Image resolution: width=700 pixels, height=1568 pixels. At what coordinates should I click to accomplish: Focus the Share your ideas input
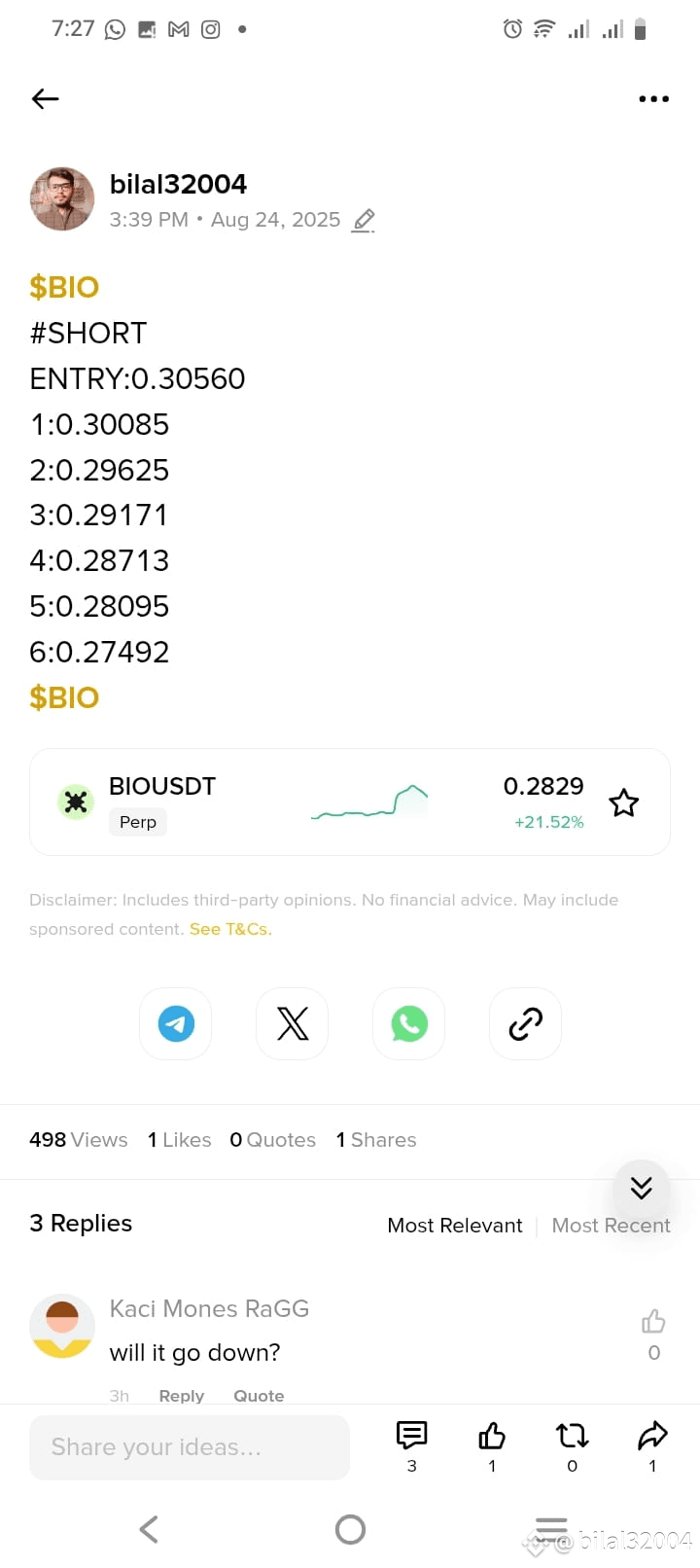tap(190, 1447)
